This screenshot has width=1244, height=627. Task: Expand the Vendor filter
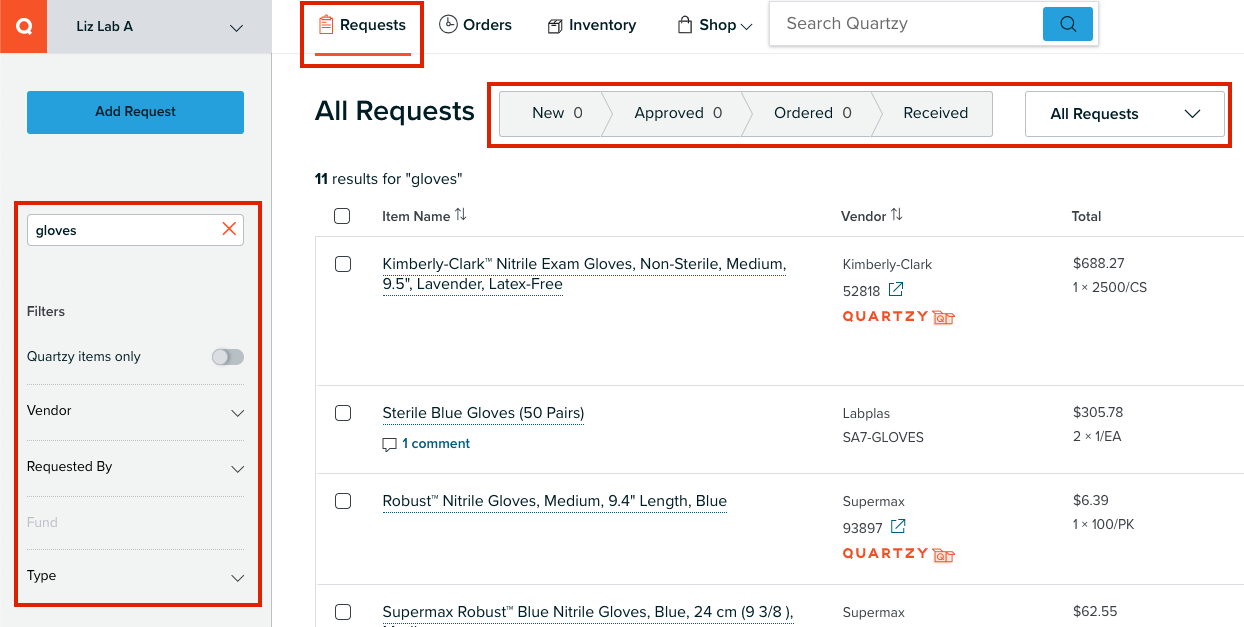[135, 412]
